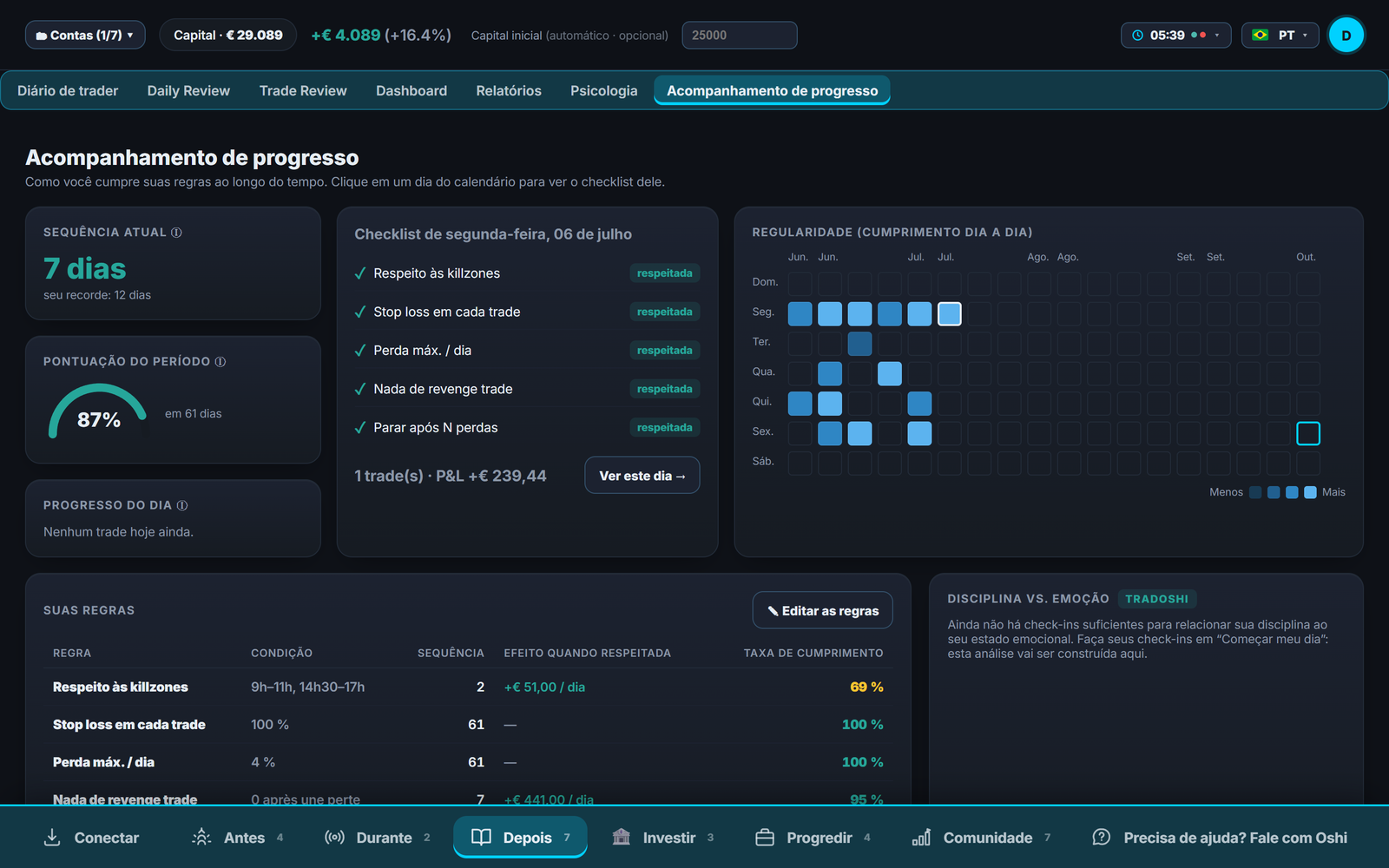This screenshot has height=868, width=1389.
Task: Click the Respeito às killzones rule row
Action: point(468,687)
